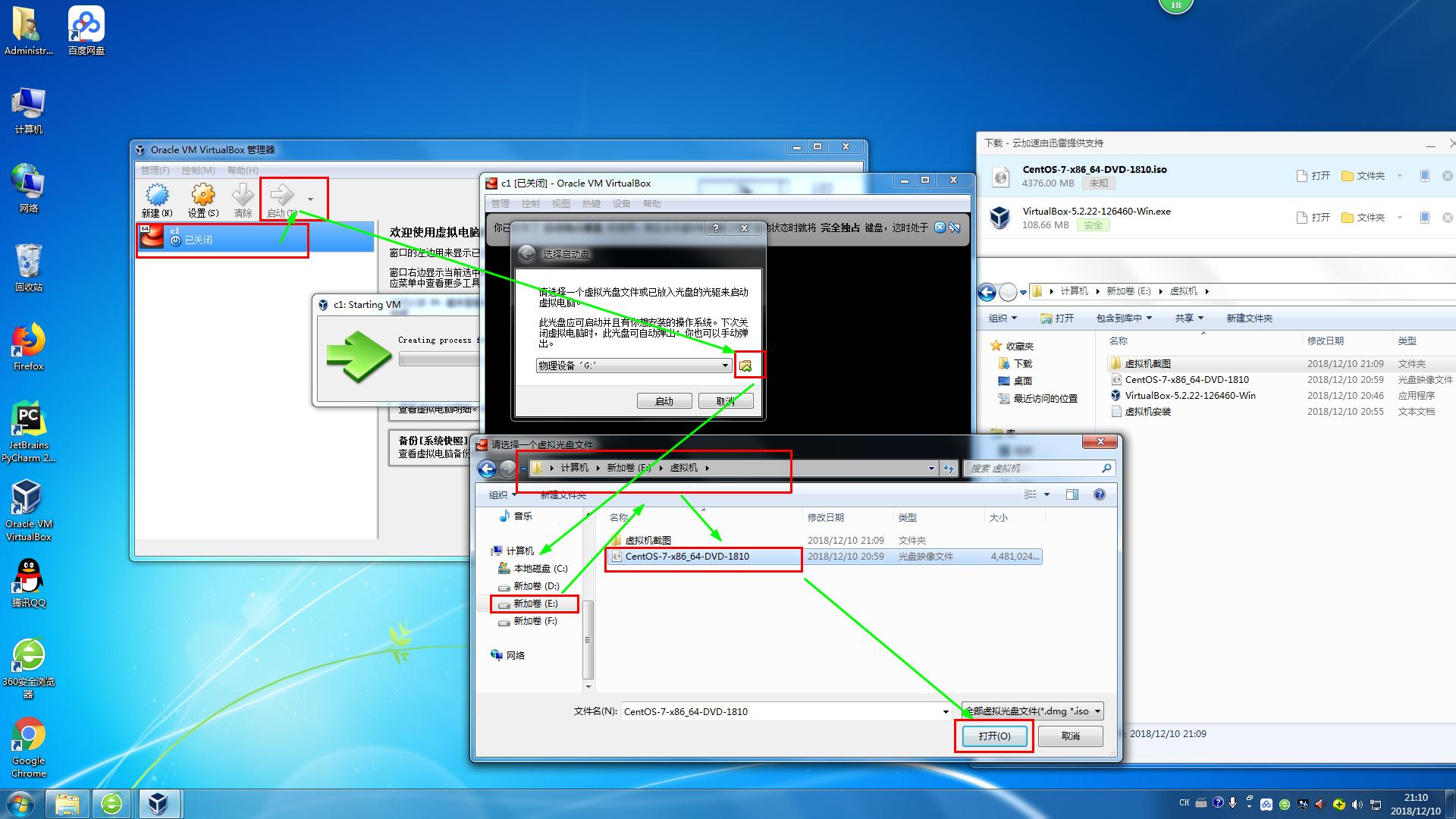Click the 打开(O) button in file picker
This screenshot has height=819, width=1456.
point(994,736)
